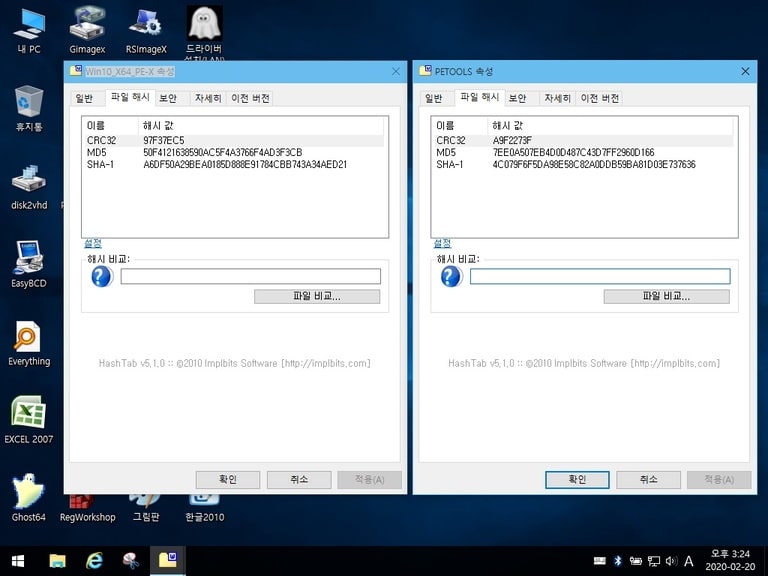This screenshot has width=768, height=576.
Task: Launch Internet Explorer from the taskbar
Action: [94, 561]
